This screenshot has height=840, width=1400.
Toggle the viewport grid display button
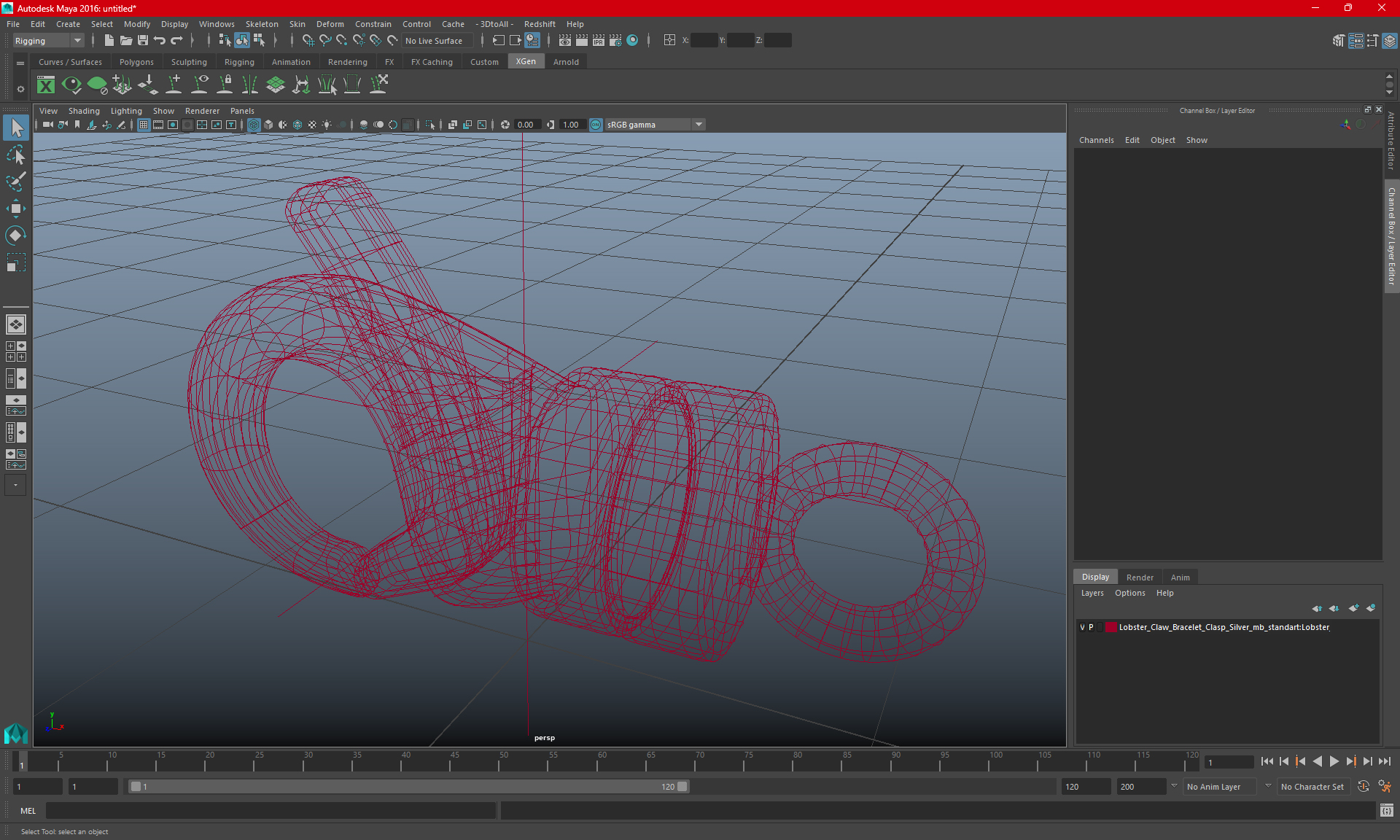tap(144, 125)
